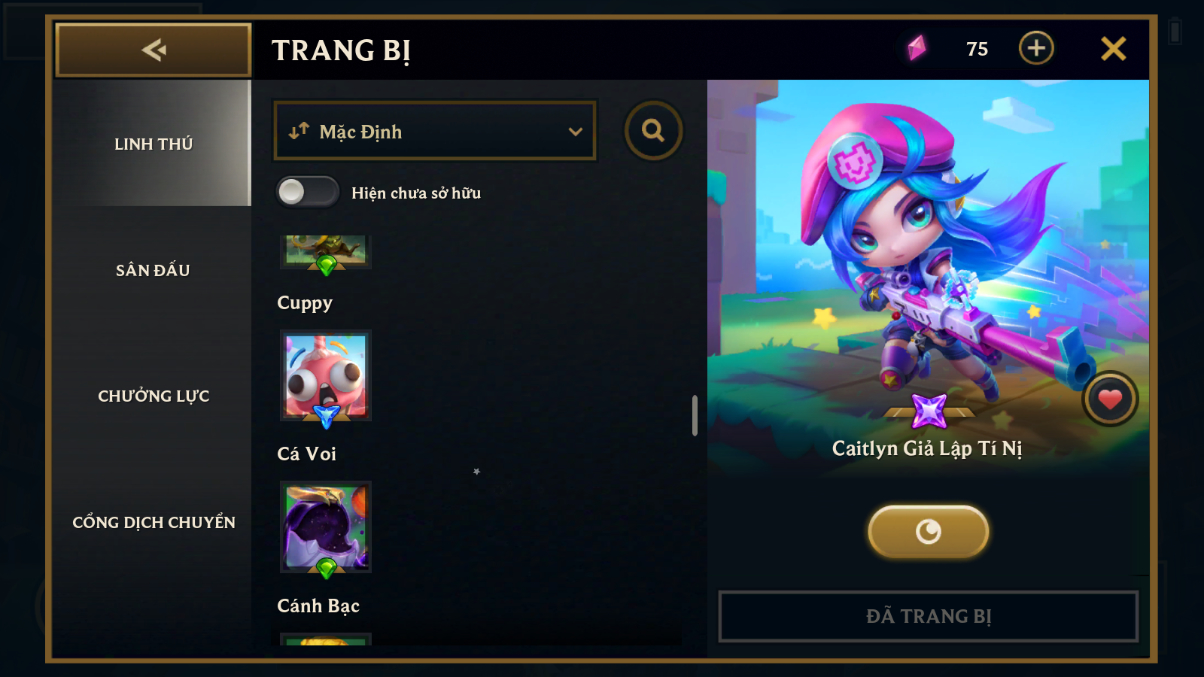Open Cổng Dịch Chuyển tab
The image size is (1204, 677).
(153, 522)
